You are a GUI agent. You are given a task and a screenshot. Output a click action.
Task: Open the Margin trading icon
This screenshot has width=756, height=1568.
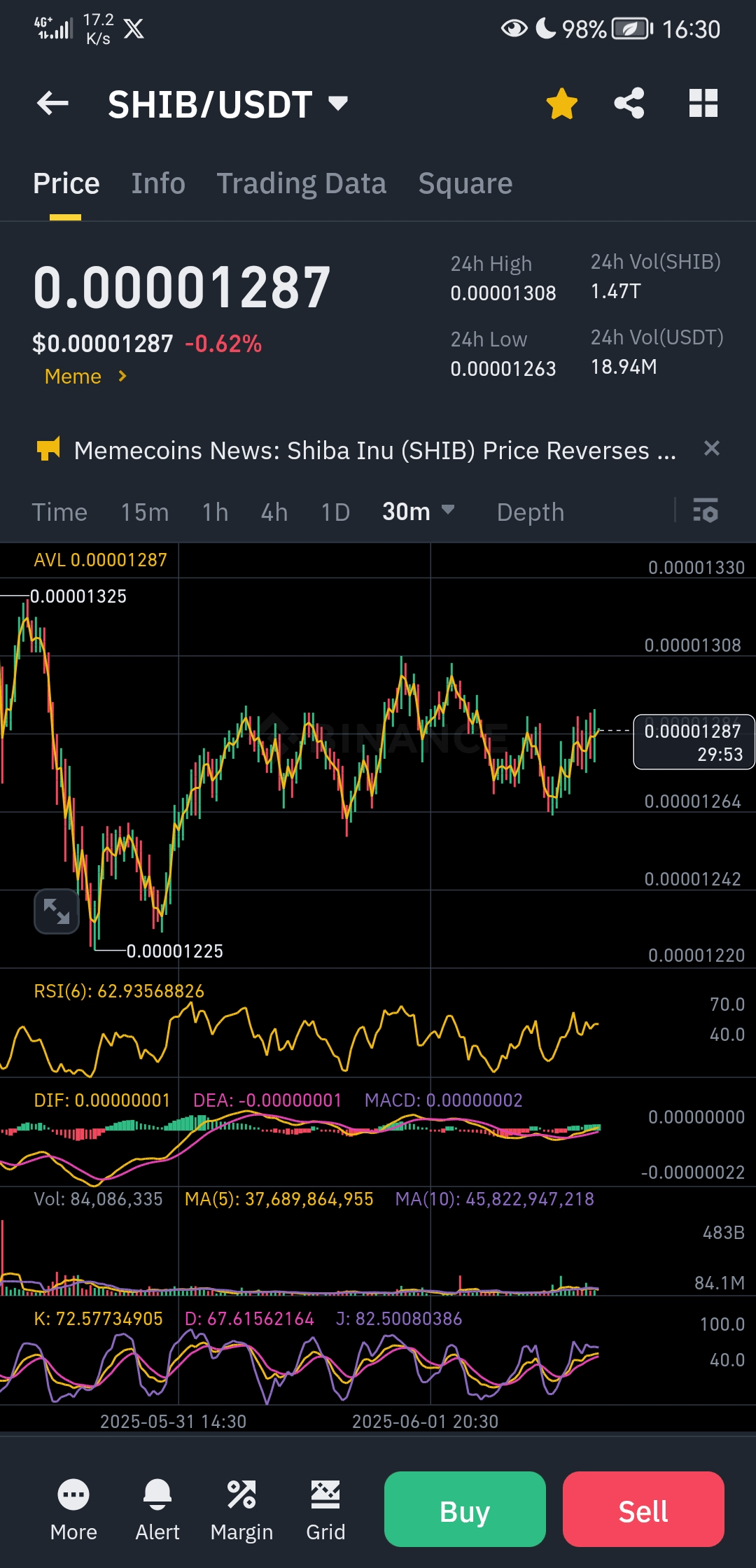tap(241, 1510)
